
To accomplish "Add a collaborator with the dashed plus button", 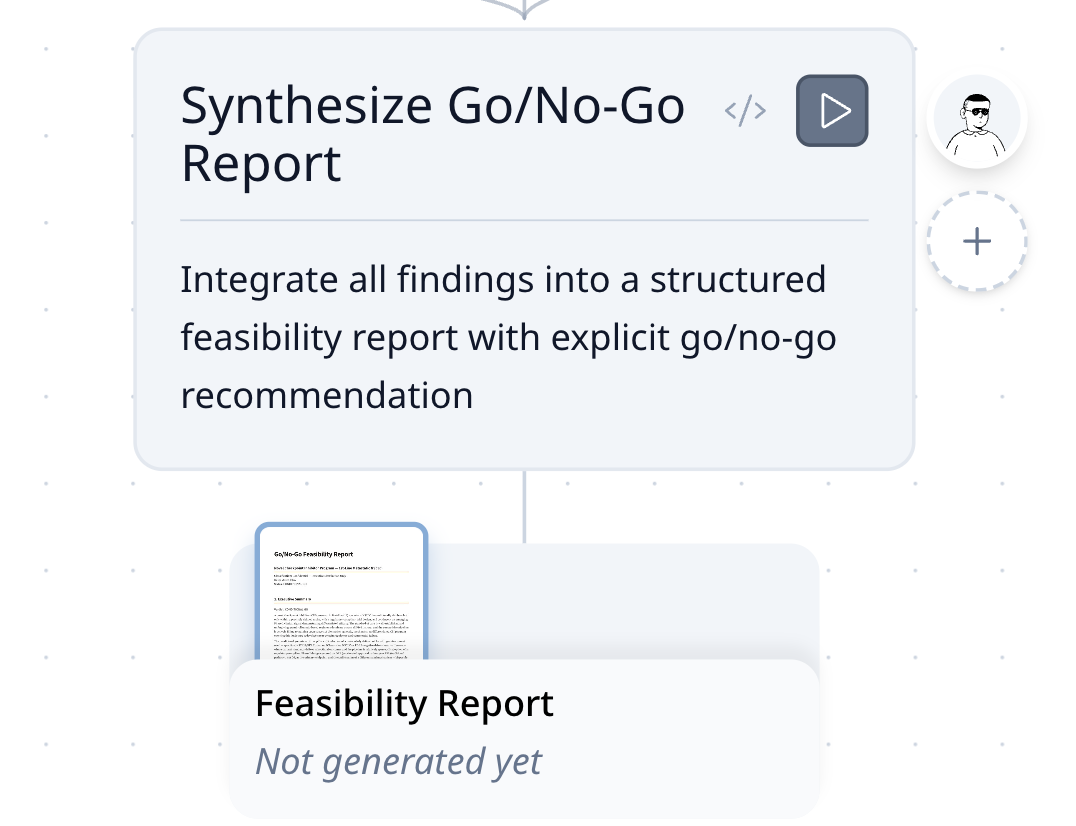I will click(x=976, y=241).
